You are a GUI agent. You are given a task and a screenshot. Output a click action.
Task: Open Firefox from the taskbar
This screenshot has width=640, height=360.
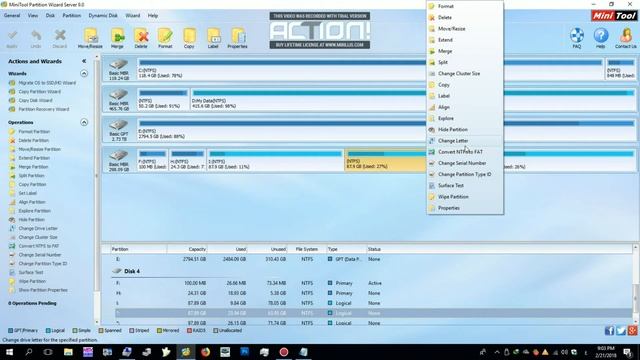pos(205,352)
